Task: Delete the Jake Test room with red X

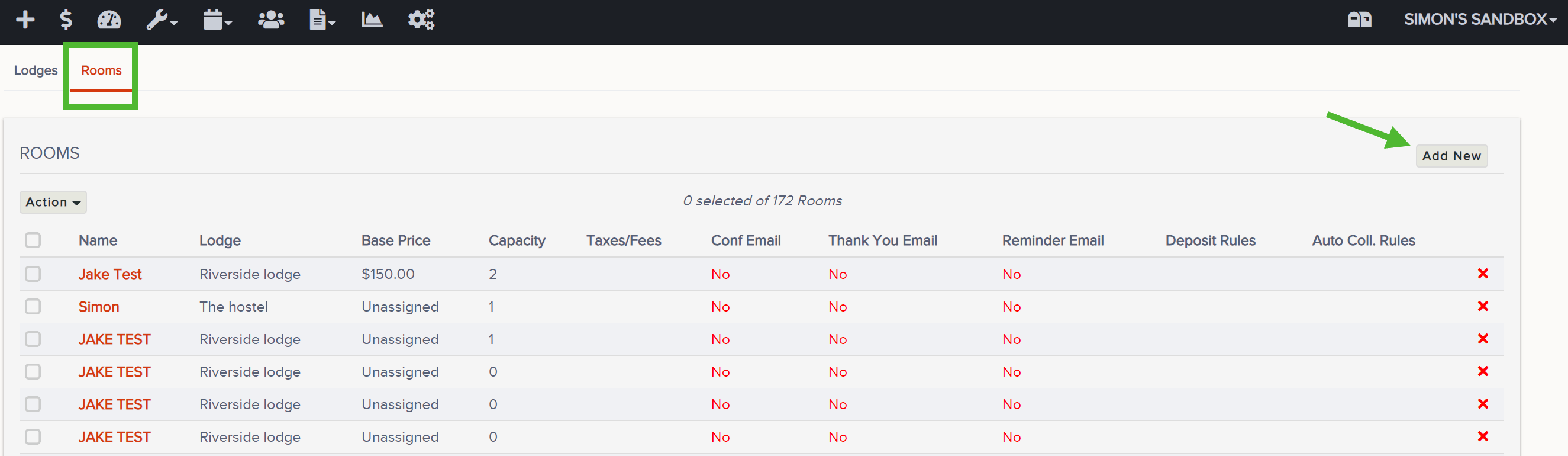Action: (1483, 274)
